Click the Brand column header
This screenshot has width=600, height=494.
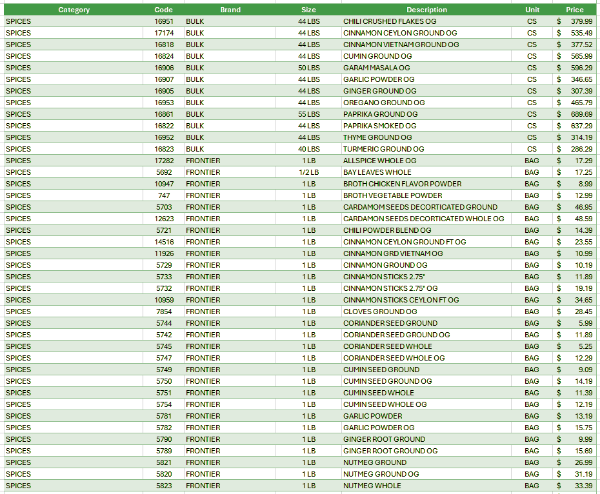(230, 9)
